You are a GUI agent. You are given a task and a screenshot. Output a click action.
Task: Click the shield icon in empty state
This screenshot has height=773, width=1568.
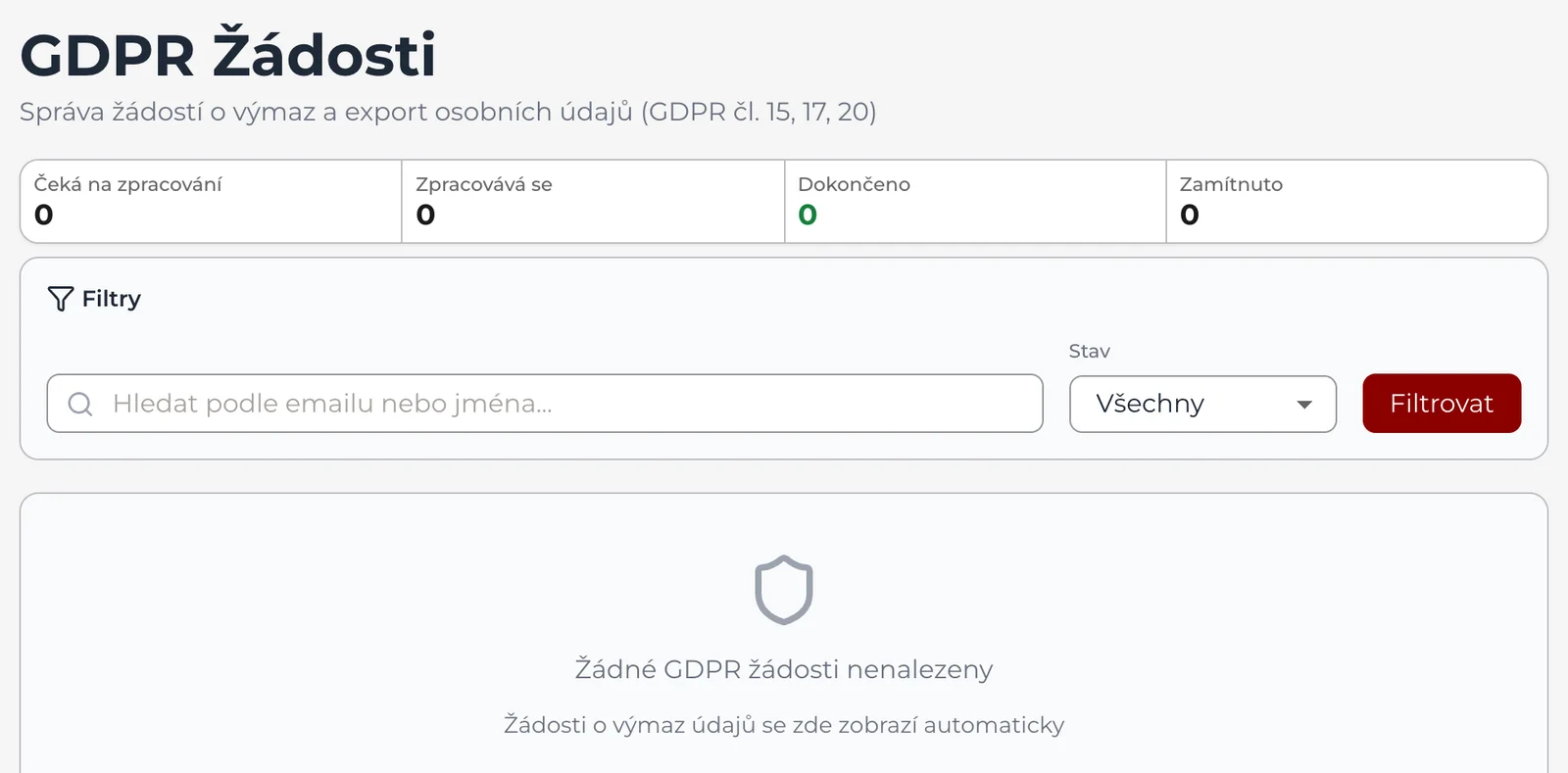click(784, 590)
